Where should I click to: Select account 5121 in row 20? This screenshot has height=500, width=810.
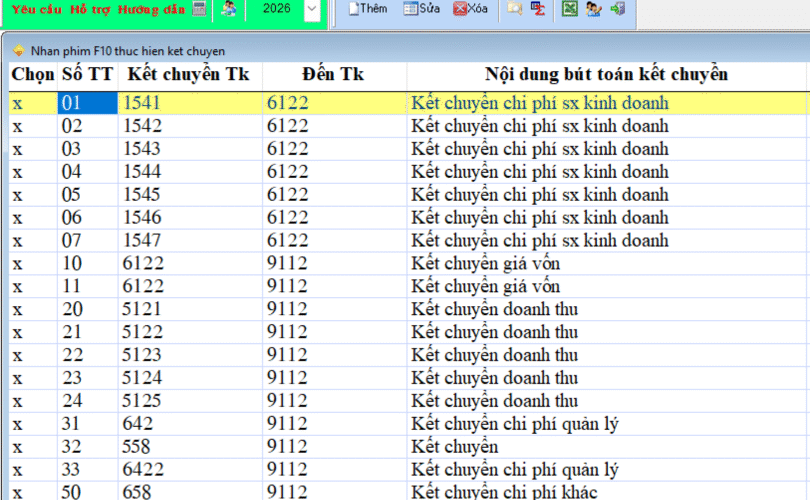tap(141, 309)
